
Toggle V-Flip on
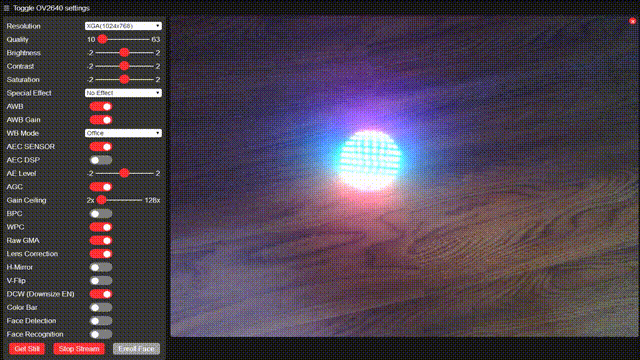(x=101, y=281)
